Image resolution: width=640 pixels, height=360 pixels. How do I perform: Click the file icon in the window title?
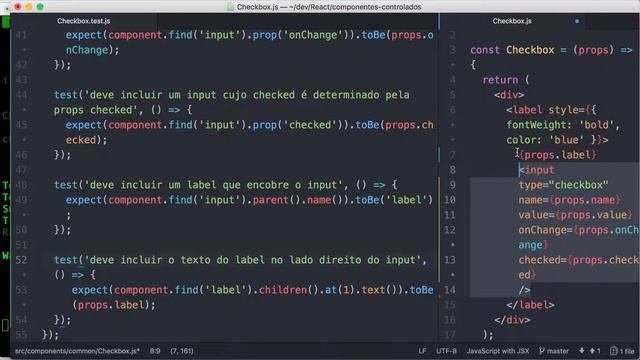point(231,7)
